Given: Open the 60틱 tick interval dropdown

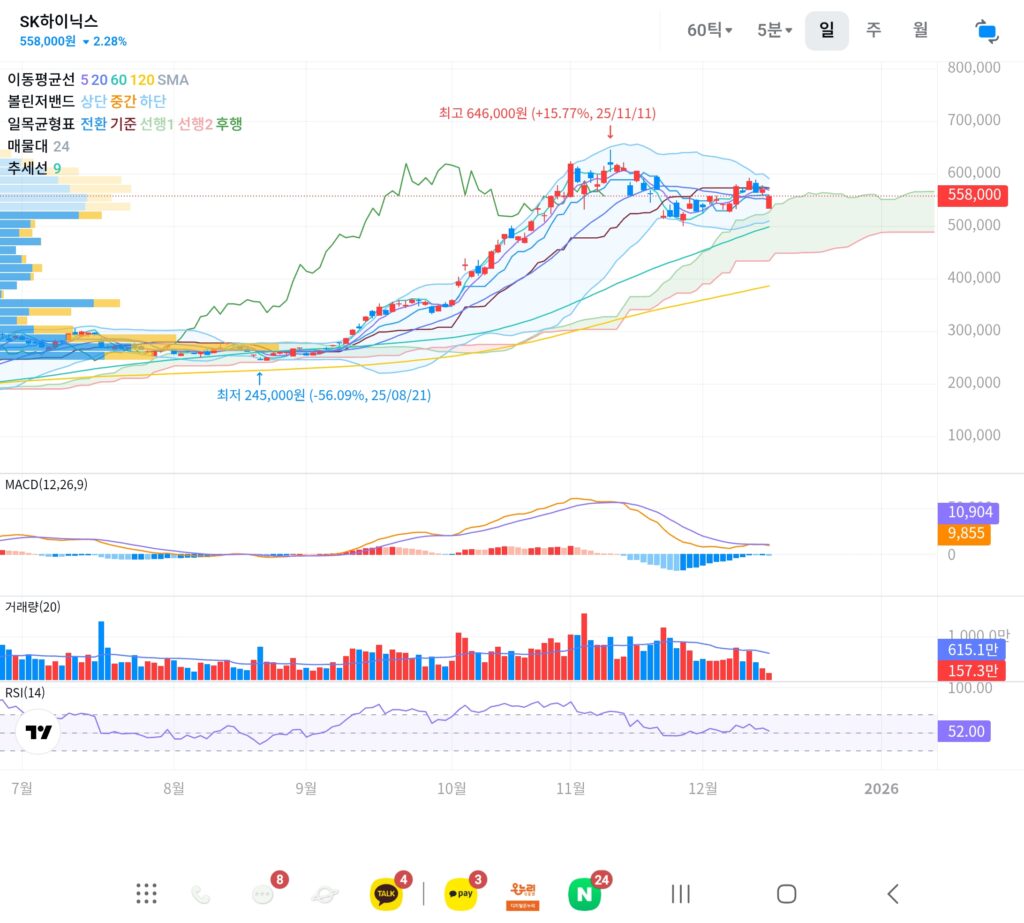Looking at the screenshot, I should [x=709, y=30].
